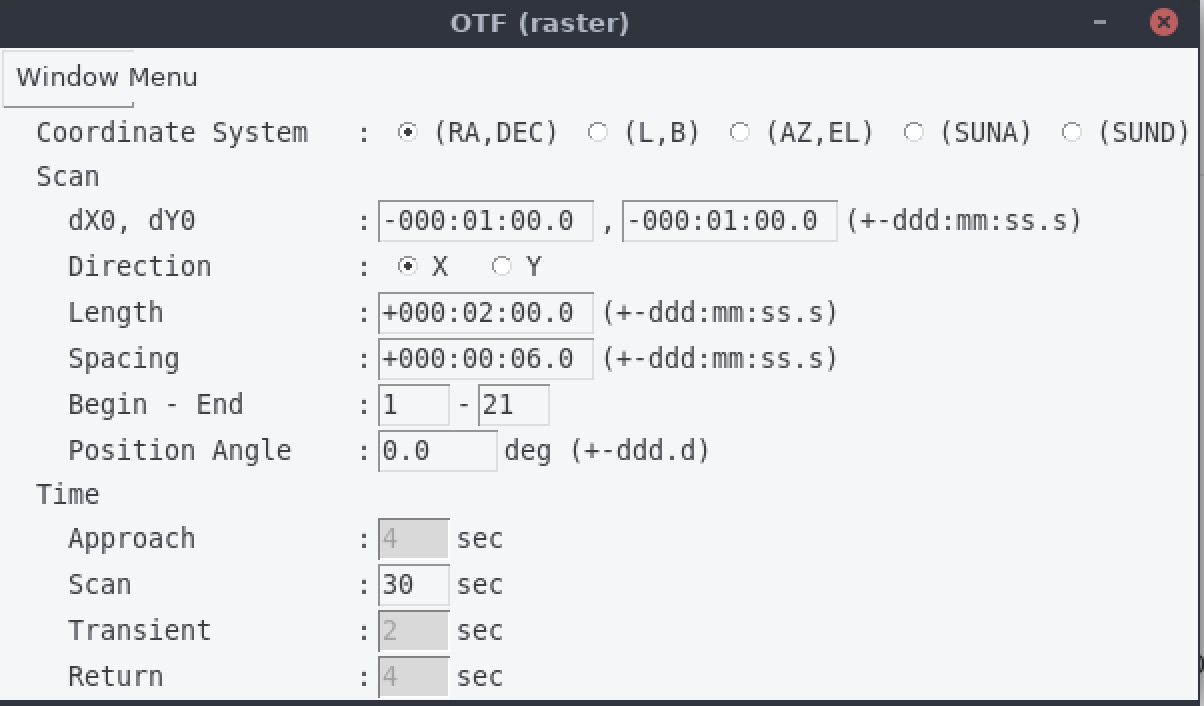Click the Scan time seconds field
1204x706 pixels.
pos(414,585)
